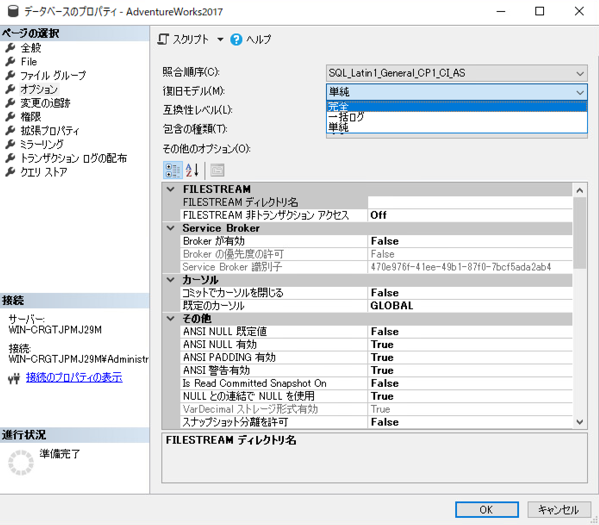Choose 単純 in the open dropdown list
599x525 pixels.
[457, 127]
